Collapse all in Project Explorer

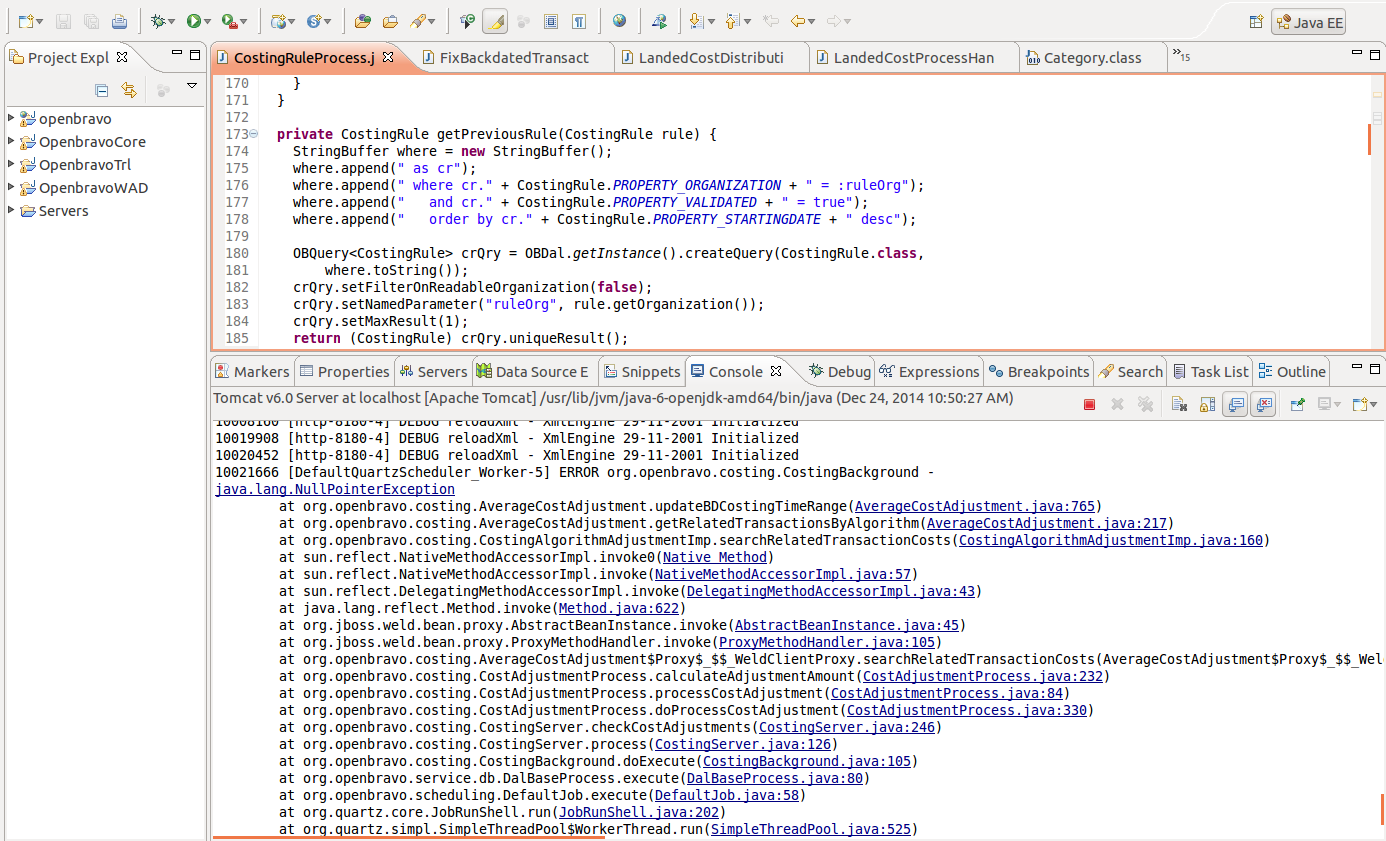[101, 90]
